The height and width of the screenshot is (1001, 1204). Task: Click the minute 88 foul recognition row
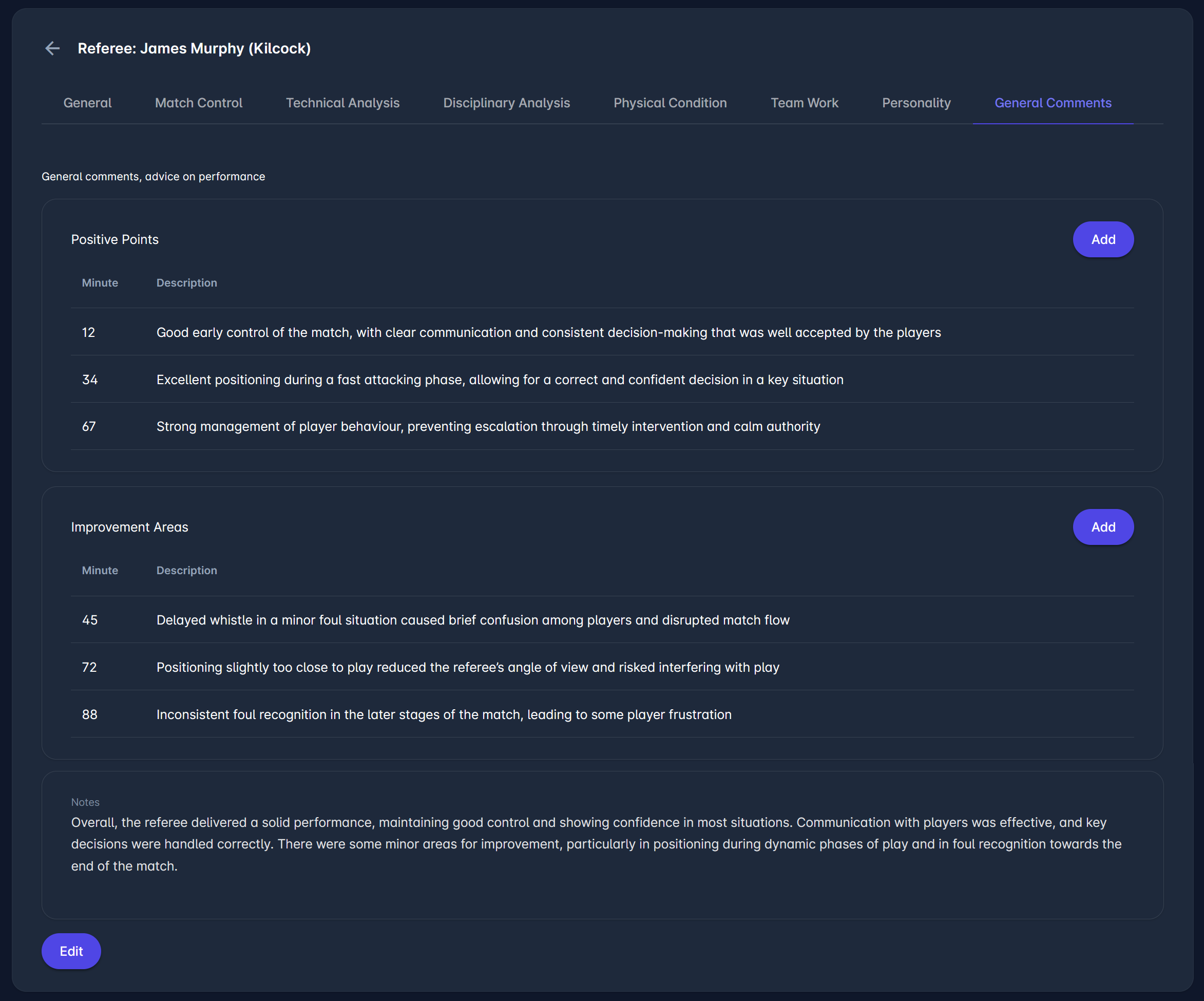pos(444,715)
